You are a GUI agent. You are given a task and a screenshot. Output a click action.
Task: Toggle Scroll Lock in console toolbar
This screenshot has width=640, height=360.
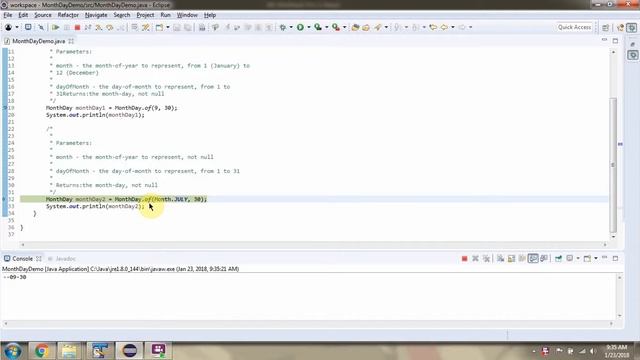coord(511,259)
